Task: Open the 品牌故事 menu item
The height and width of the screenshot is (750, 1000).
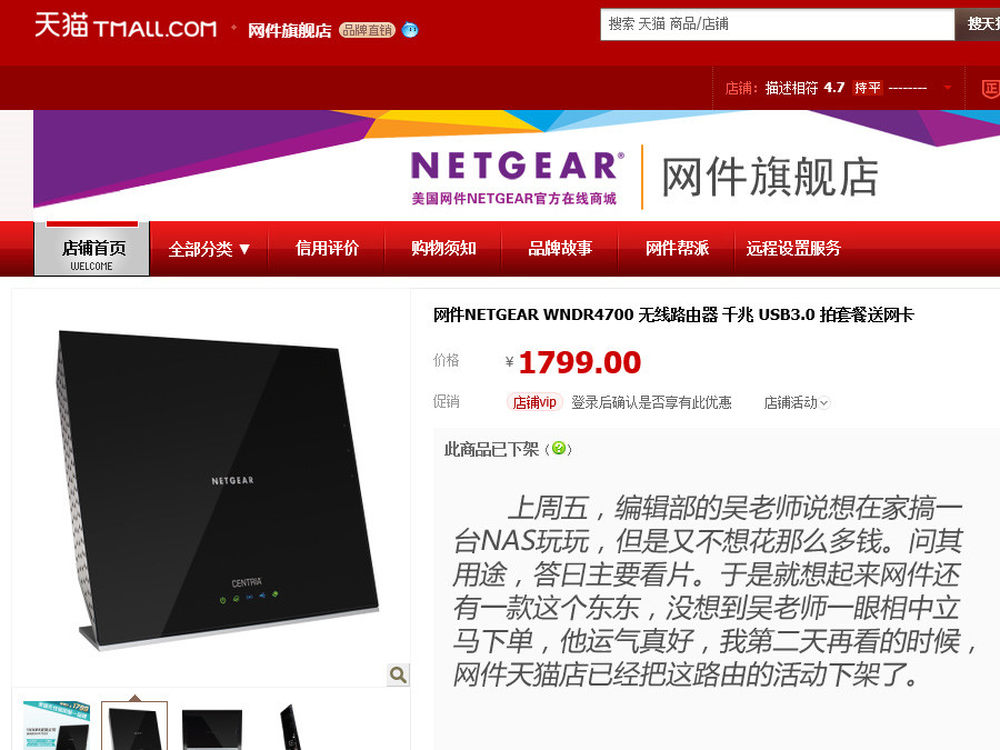Action: tap(560, 248)
